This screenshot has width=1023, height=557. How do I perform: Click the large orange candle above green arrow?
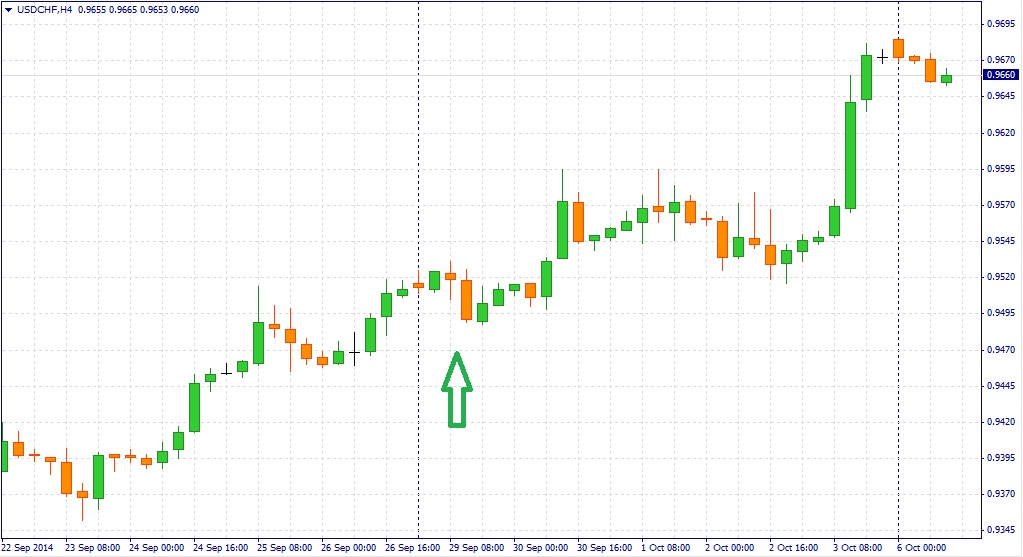coord(466,299)
